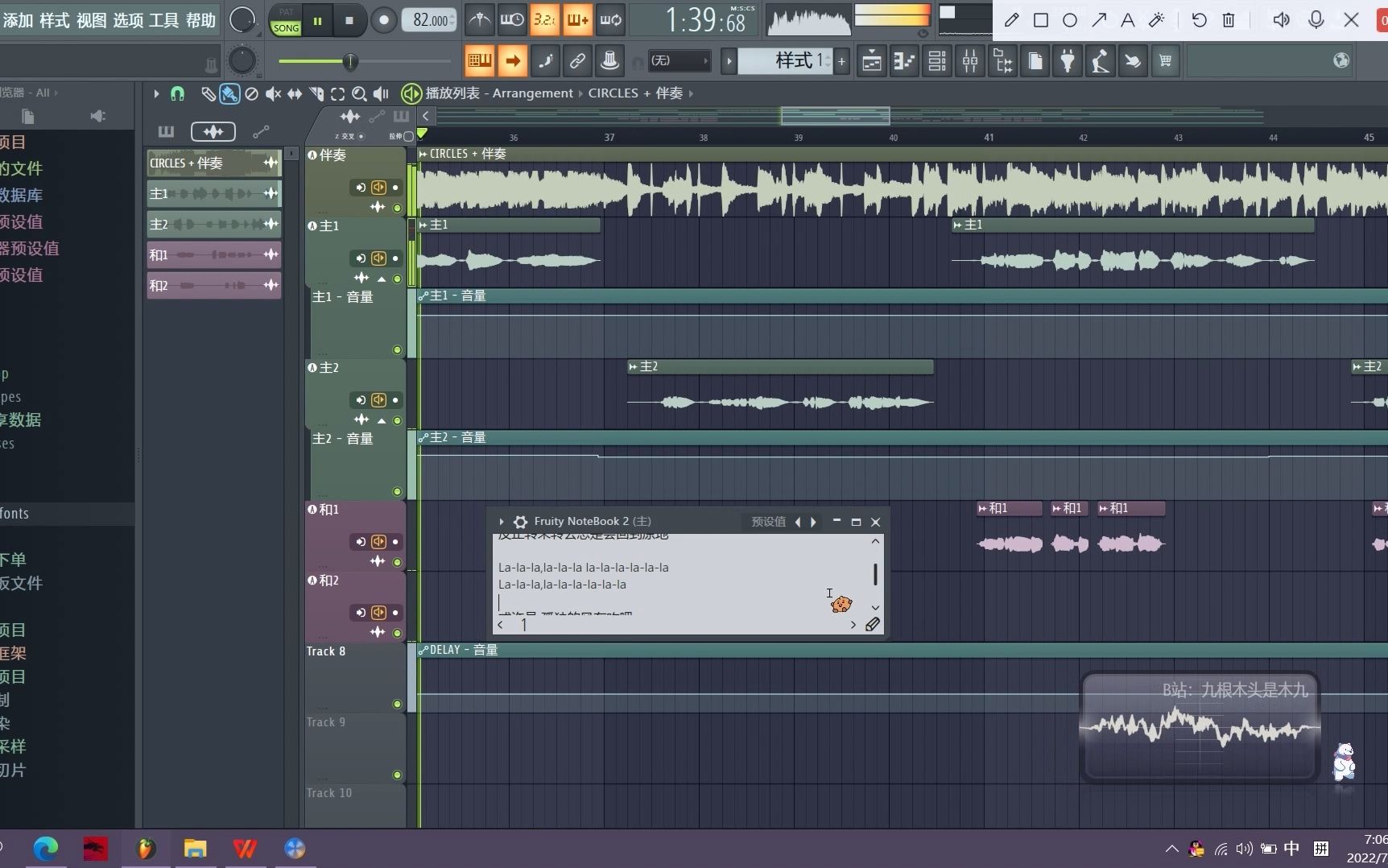Screen dimensions: 1388x868
Task: Collapse the 主1 track automation group
Action: click(x=382, y=279)
